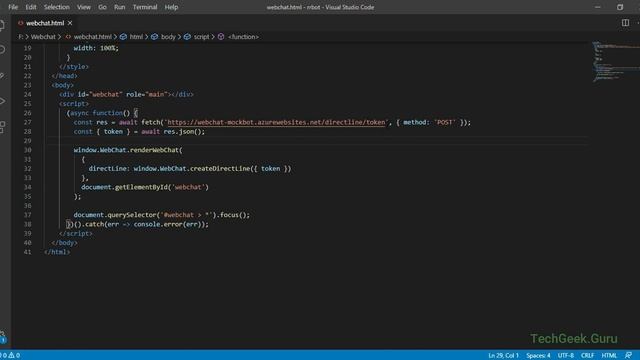
Task: Expand the body breadcrumb segment
Action: (x=168, y=37)
